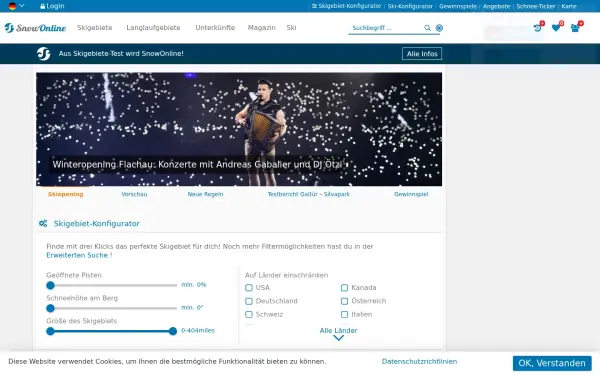Click the Winteropening Flachau headline text
The width and height of the screenshot is (600, 375).
197,165
